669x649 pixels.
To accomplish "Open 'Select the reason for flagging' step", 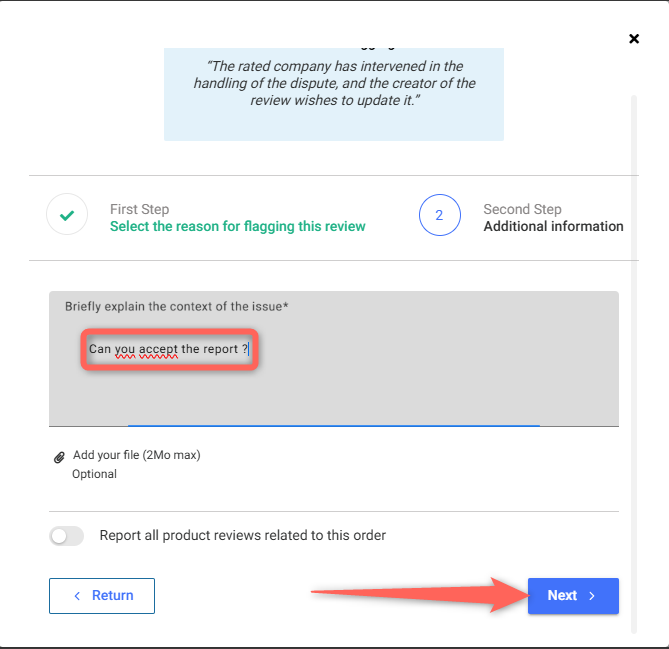I will pos(237,226).
